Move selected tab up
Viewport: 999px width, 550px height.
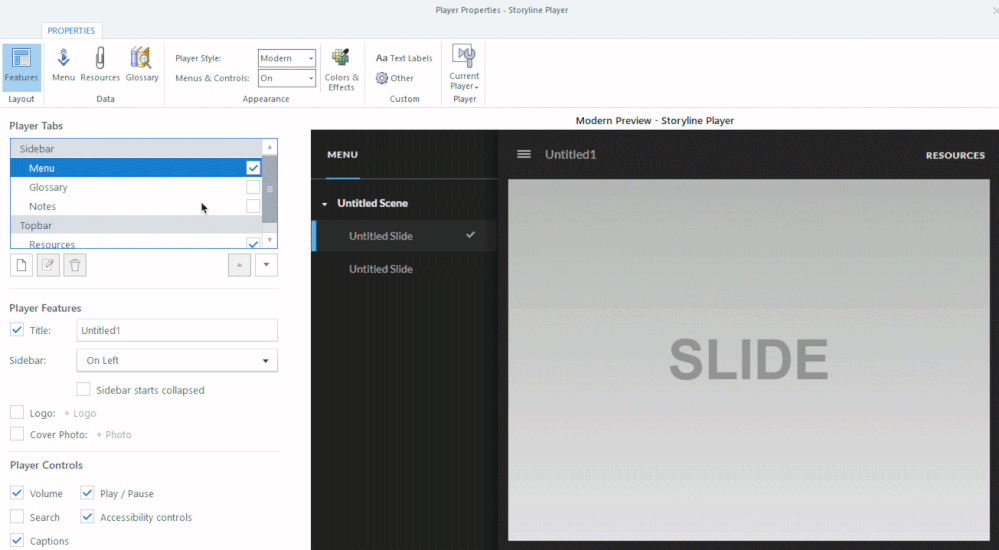(x=240, y=265)
